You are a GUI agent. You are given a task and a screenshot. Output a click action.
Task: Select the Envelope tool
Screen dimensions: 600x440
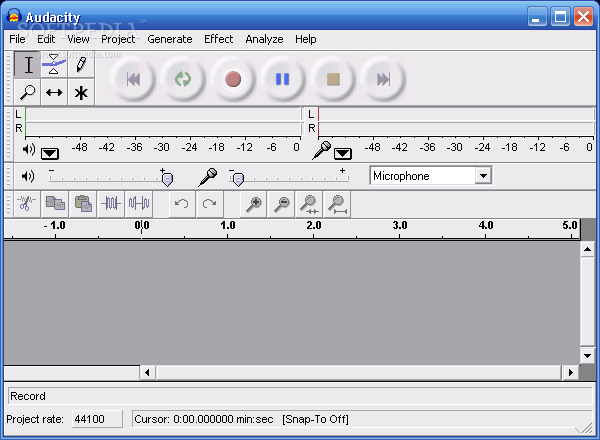(x=54, y=64)
